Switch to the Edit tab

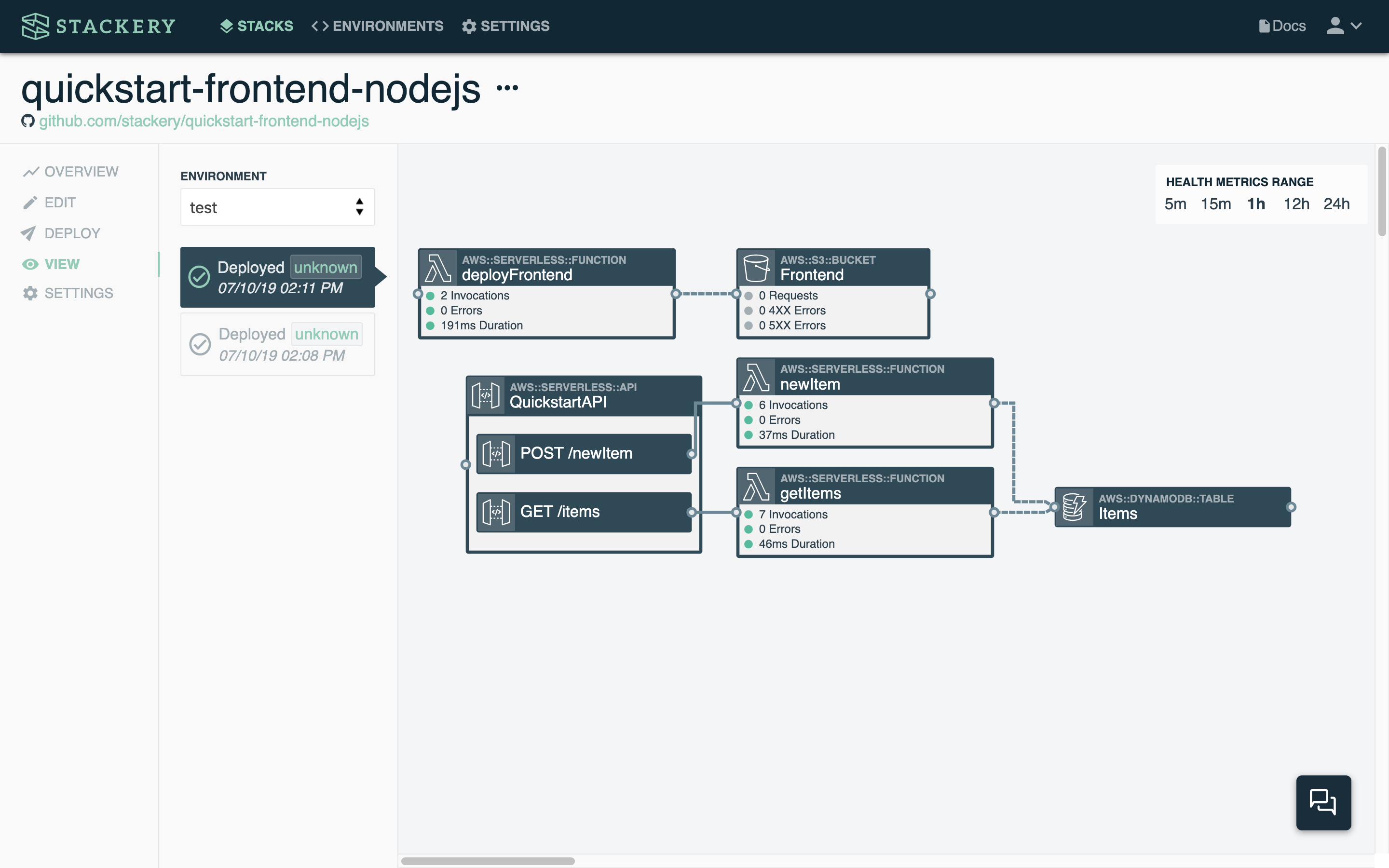49,203
